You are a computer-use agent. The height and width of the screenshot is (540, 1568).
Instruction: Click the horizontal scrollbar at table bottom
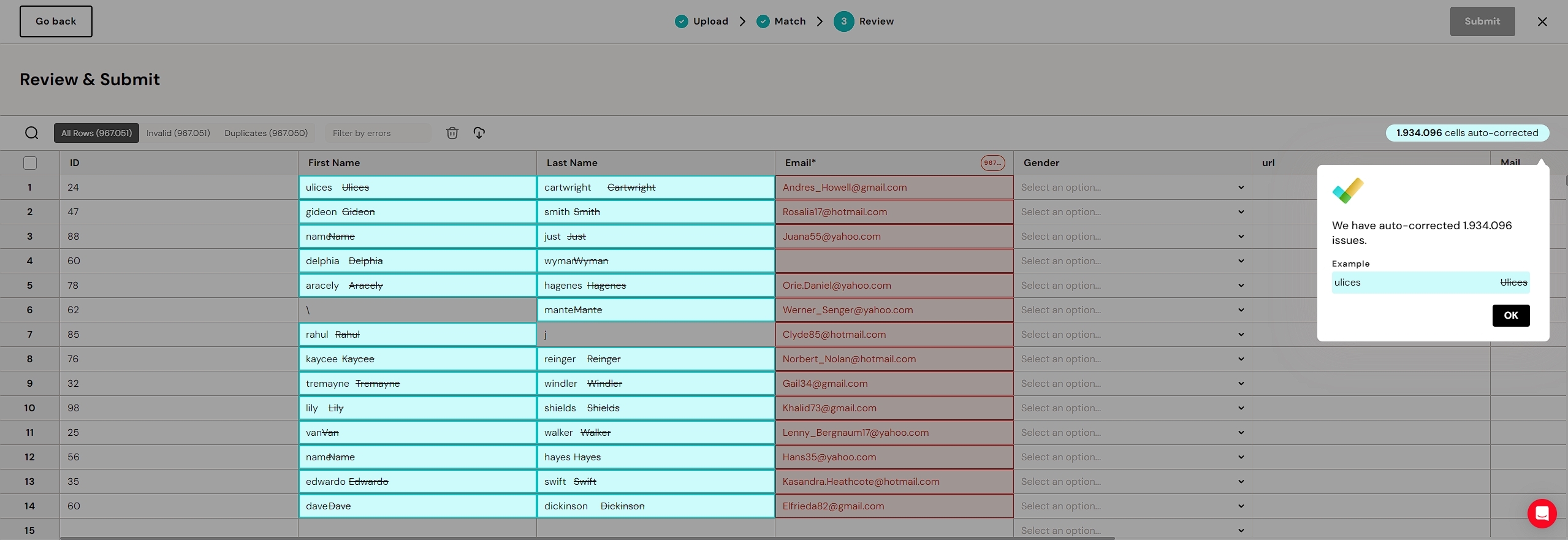pyautogui.click(x=587, y=538)
